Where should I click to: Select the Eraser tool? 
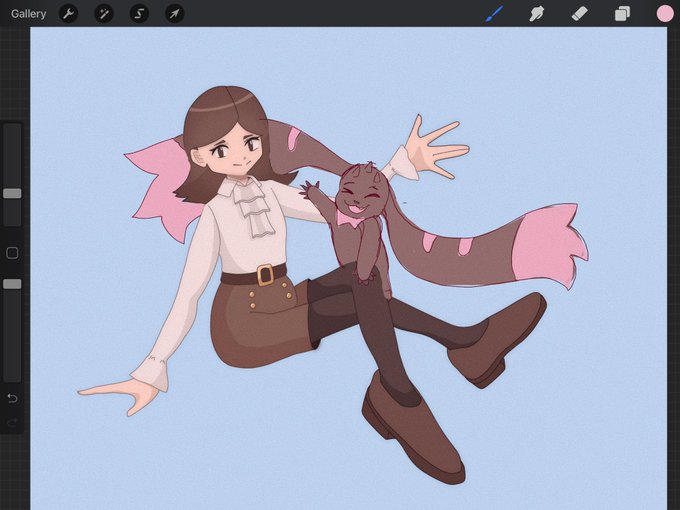click(579, 14)
